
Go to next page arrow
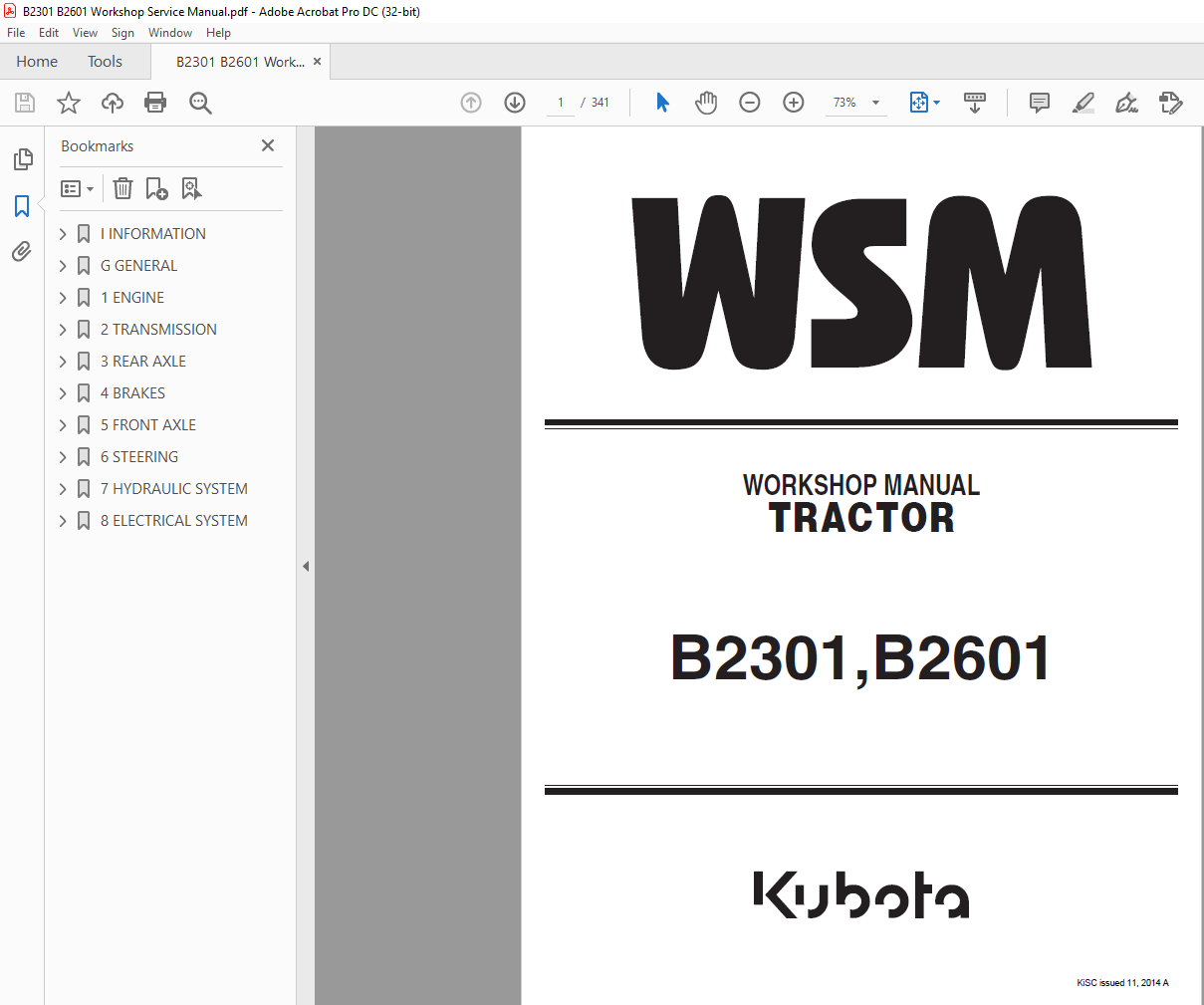(515, 103)
